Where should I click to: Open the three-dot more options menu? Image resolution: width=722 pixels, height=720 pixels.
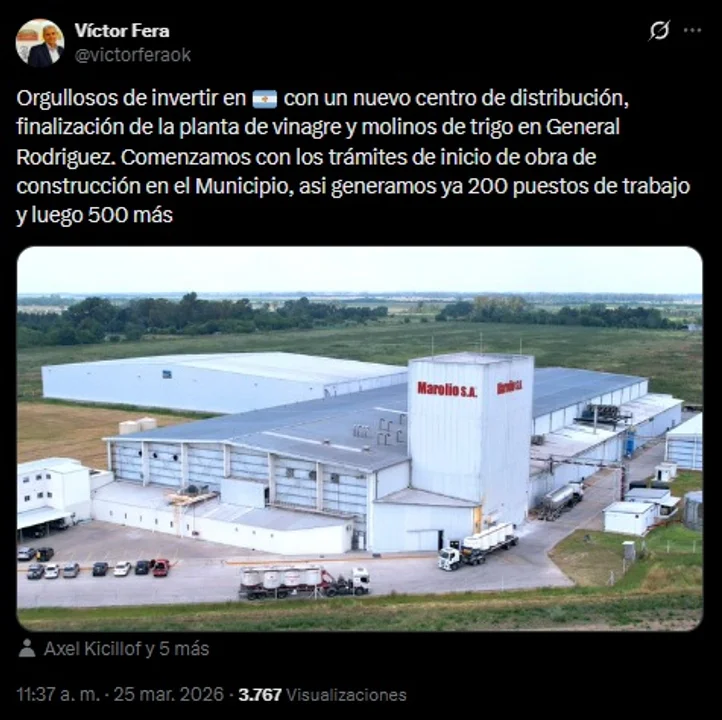click(692, 31)
